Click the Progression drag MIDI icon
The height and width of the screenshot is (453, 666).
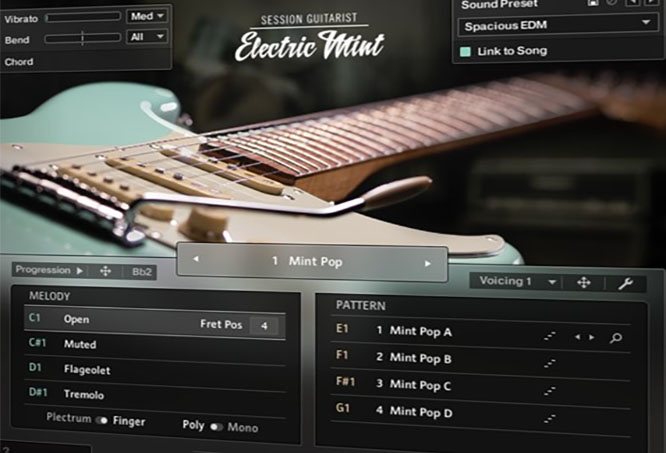click(105, 271)
